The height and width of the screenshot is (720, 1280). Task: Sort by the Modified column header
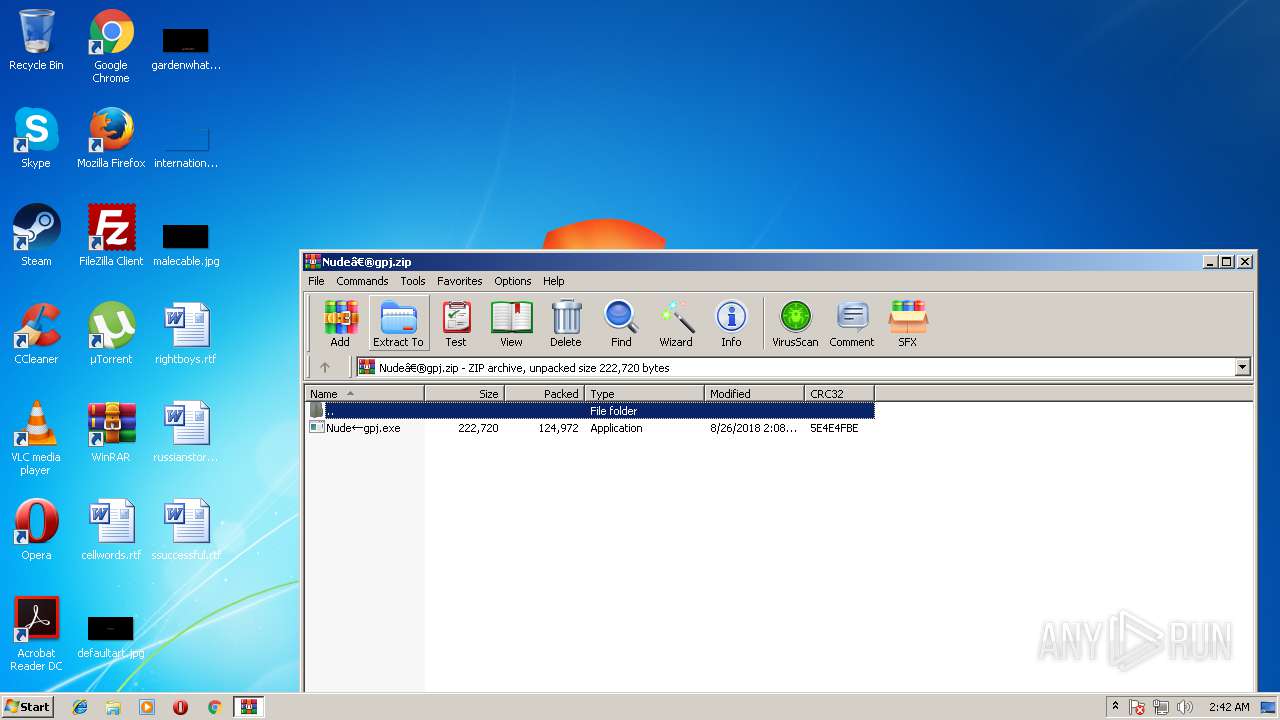754,393
